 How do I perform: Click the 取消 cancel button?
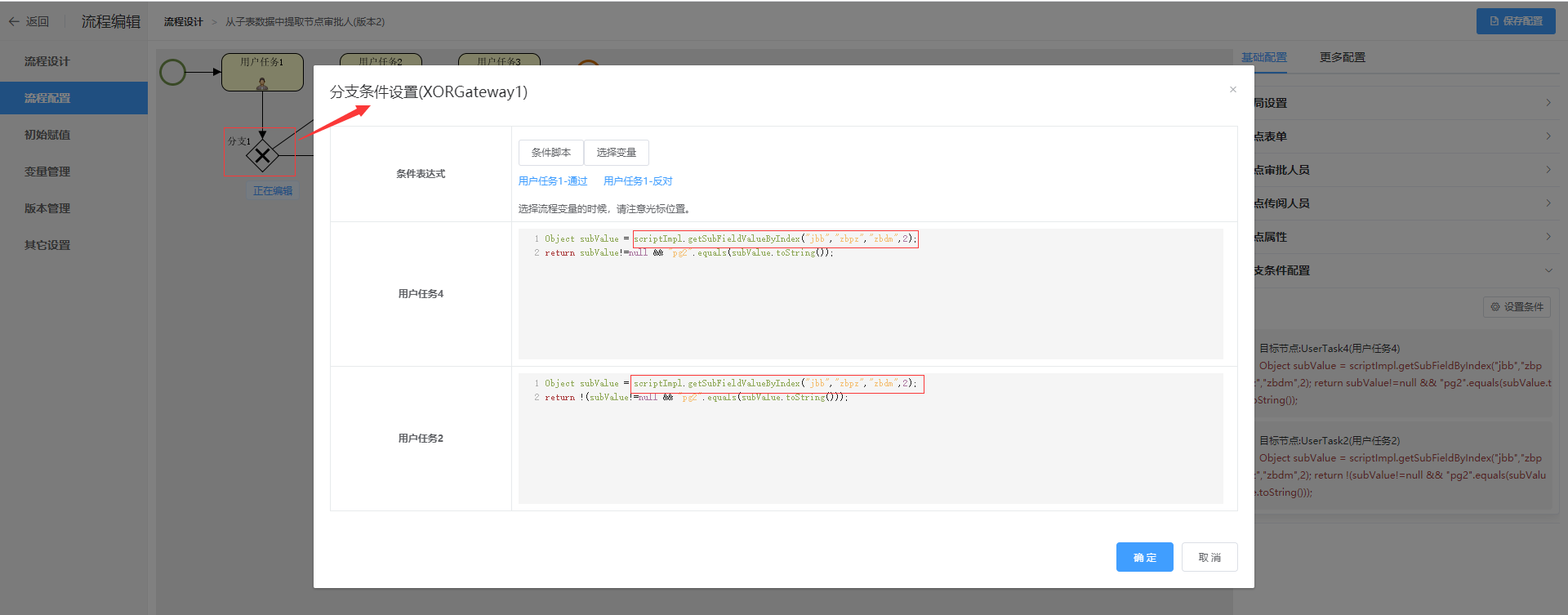(1209, 557)
